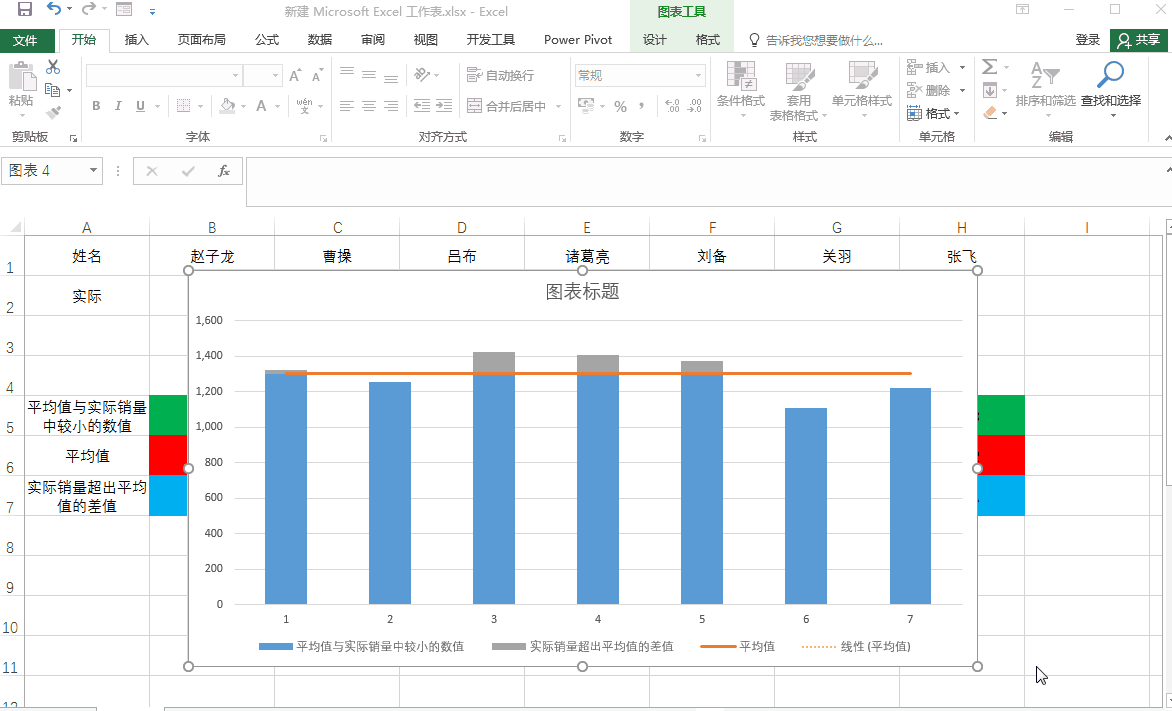1172x711 pixels.
Task: Open the 合并后居中 dropdown arrow
Action: [558, 106]
